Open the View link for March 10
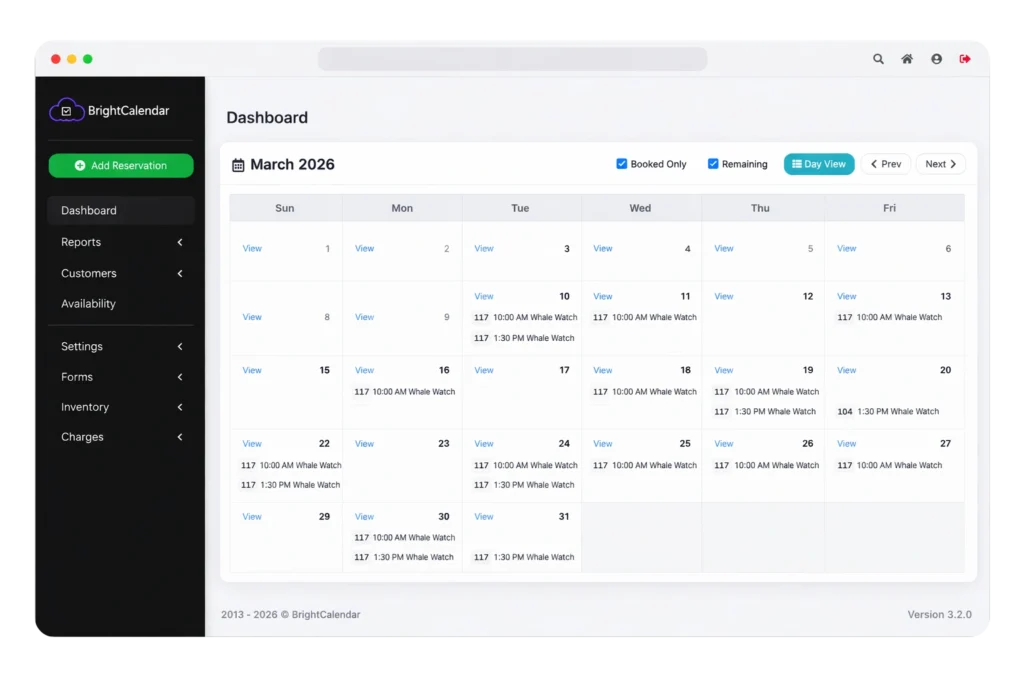This screenshot has width=1024, height=683. point(484,296)
